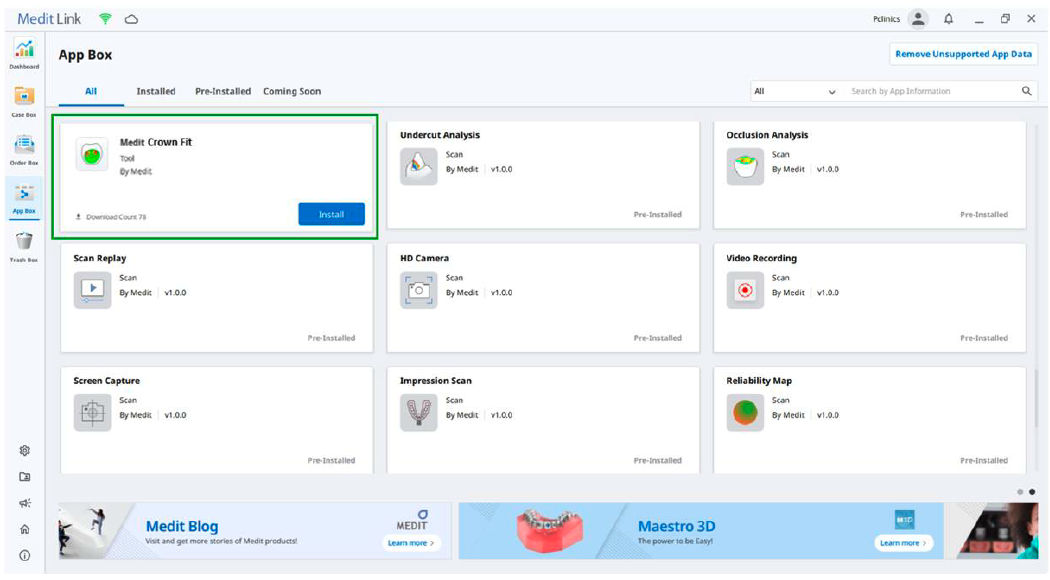Click the Scan Replay title

[x=100, y=258]
